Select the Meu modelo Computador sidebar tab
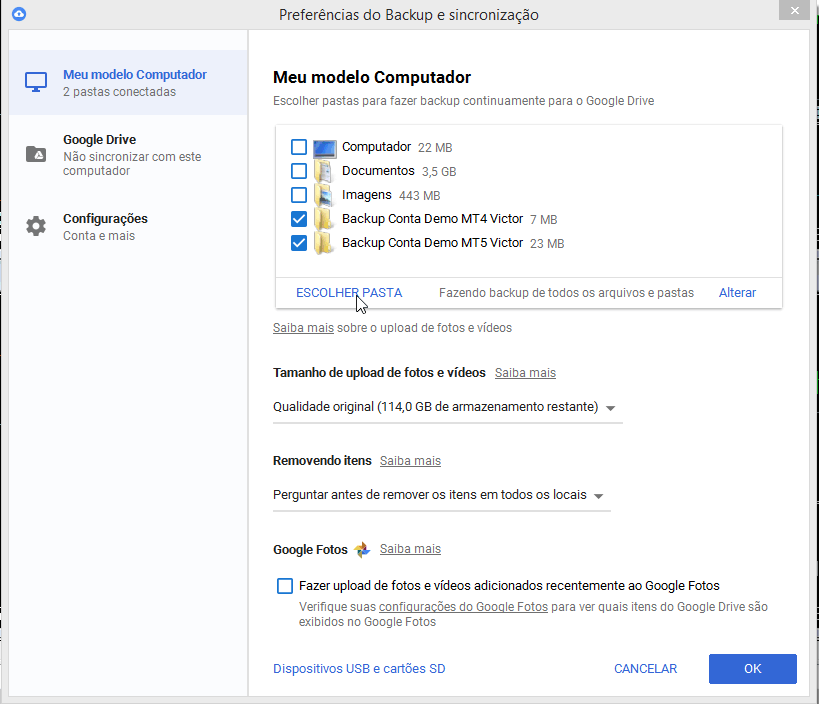 (x=128, y=83)
